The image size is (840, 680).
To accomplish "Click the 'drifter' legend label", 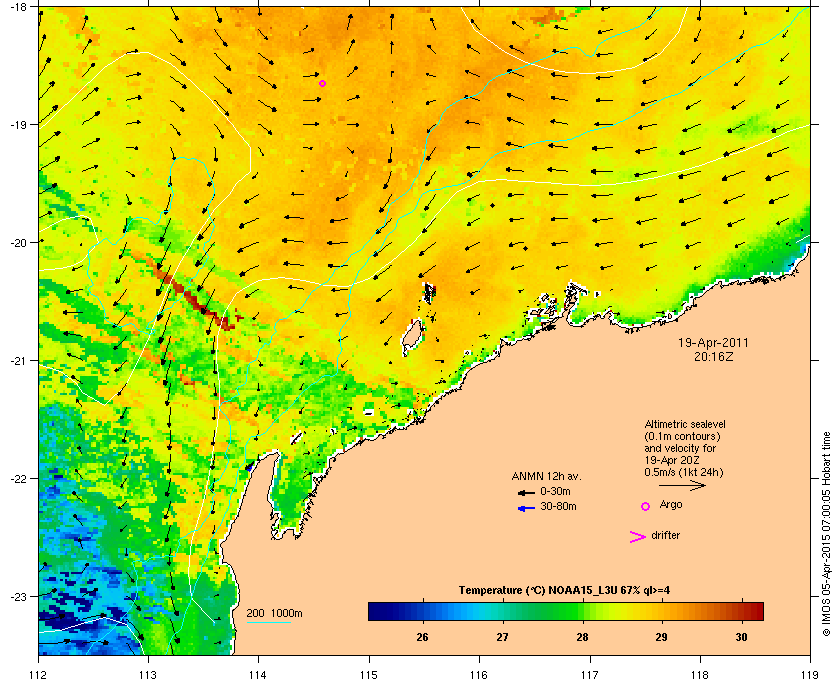I will 666,535.
